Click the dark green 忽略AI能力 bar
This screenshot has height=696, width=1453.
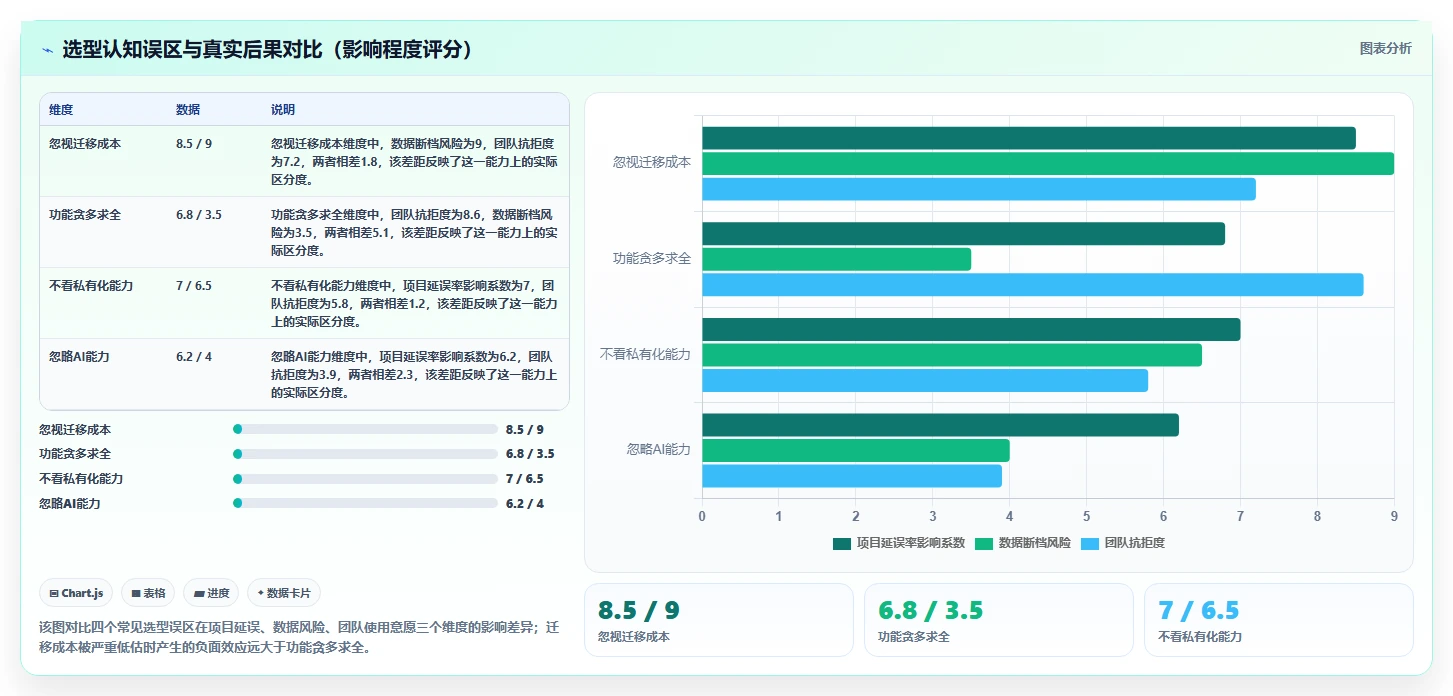940,425
